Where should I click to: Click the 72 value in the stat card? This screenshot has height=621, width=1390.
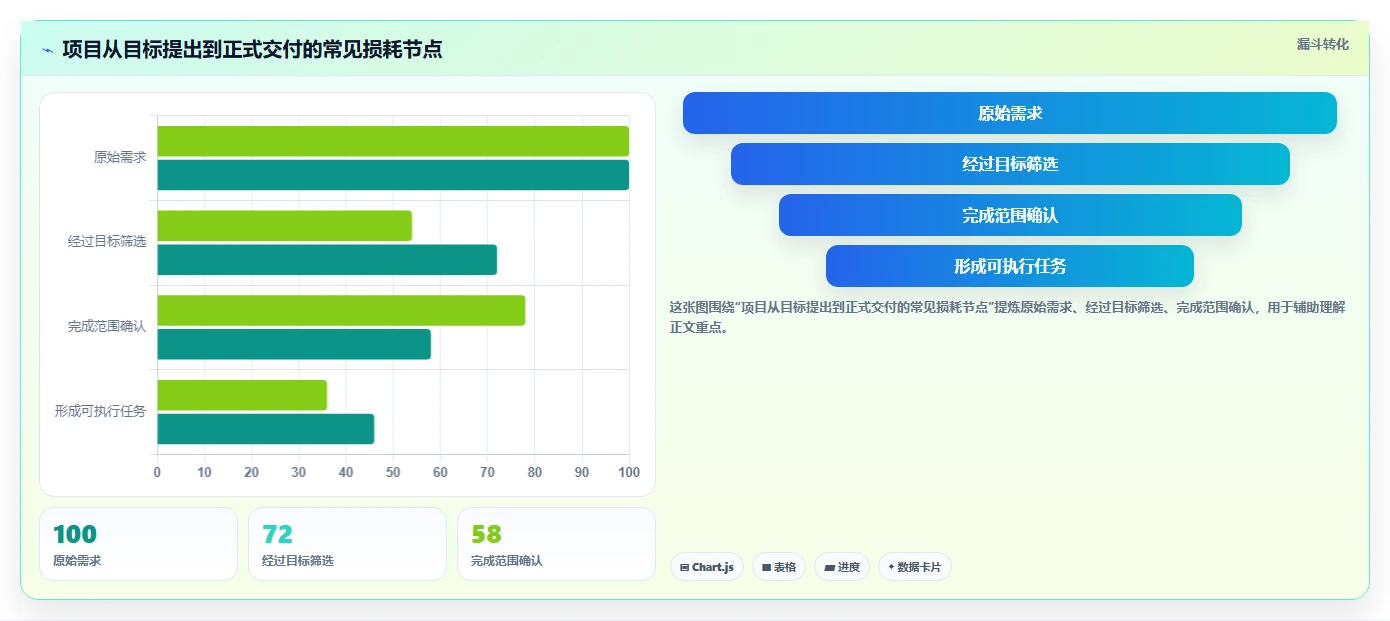click(x=277, y=535)
